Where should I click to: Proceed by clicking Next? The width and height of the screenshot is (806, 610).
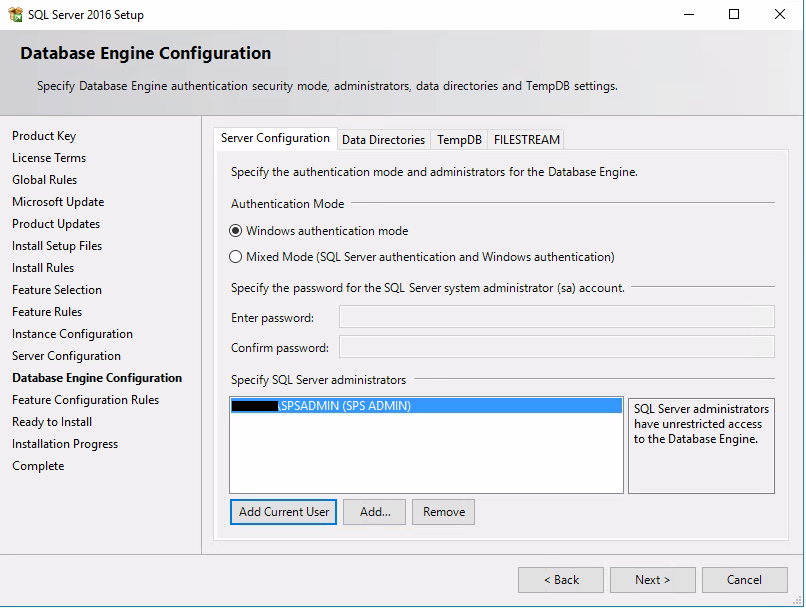tap(652, 579)
